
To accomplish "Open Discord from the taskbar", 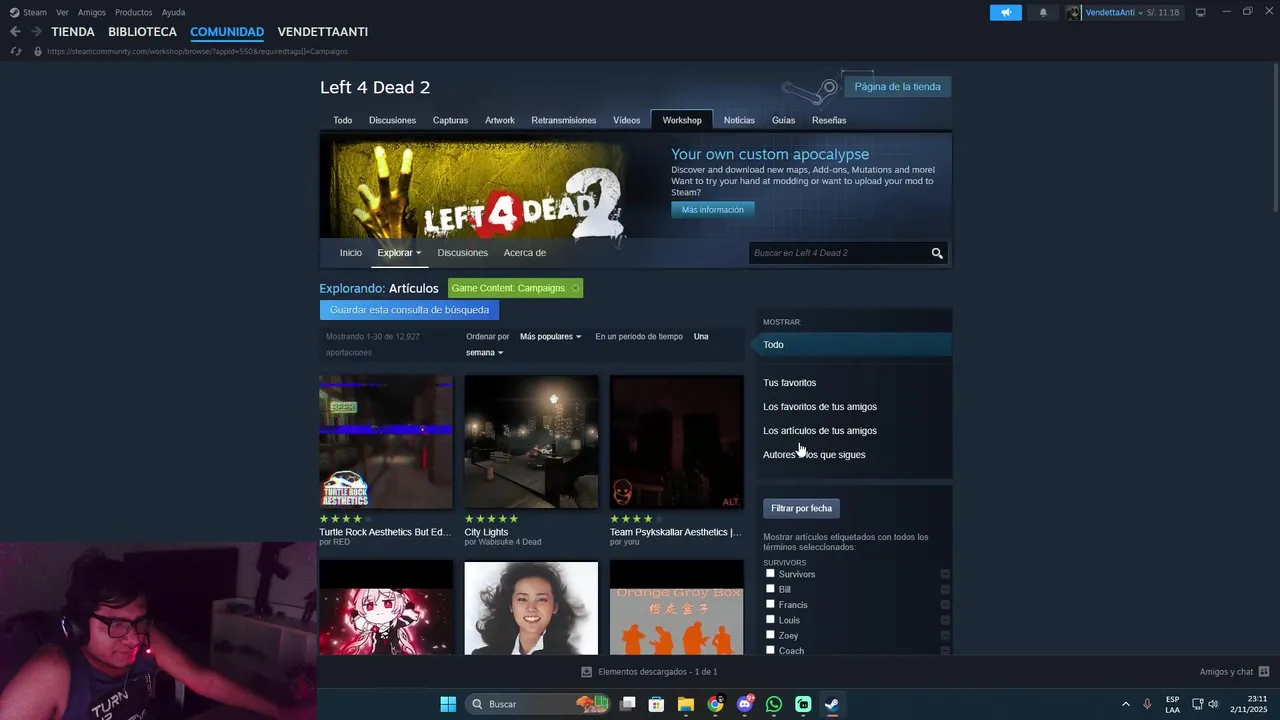I will (x=744, y=704).
